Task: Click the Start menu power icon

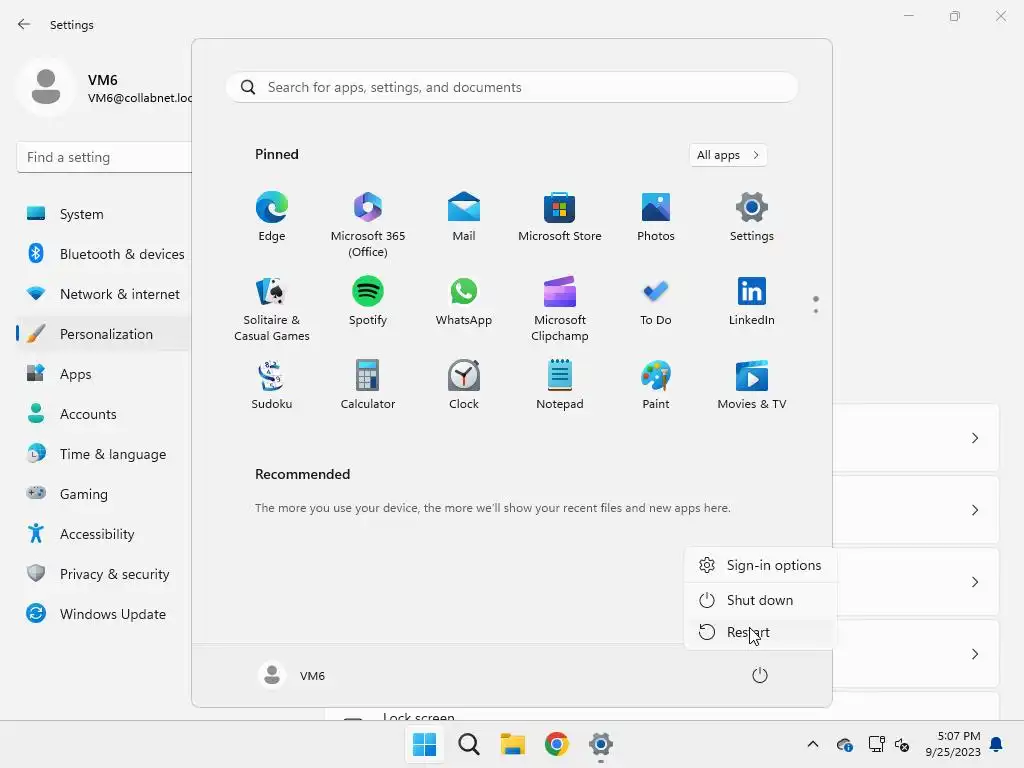Action: (760, 675)
